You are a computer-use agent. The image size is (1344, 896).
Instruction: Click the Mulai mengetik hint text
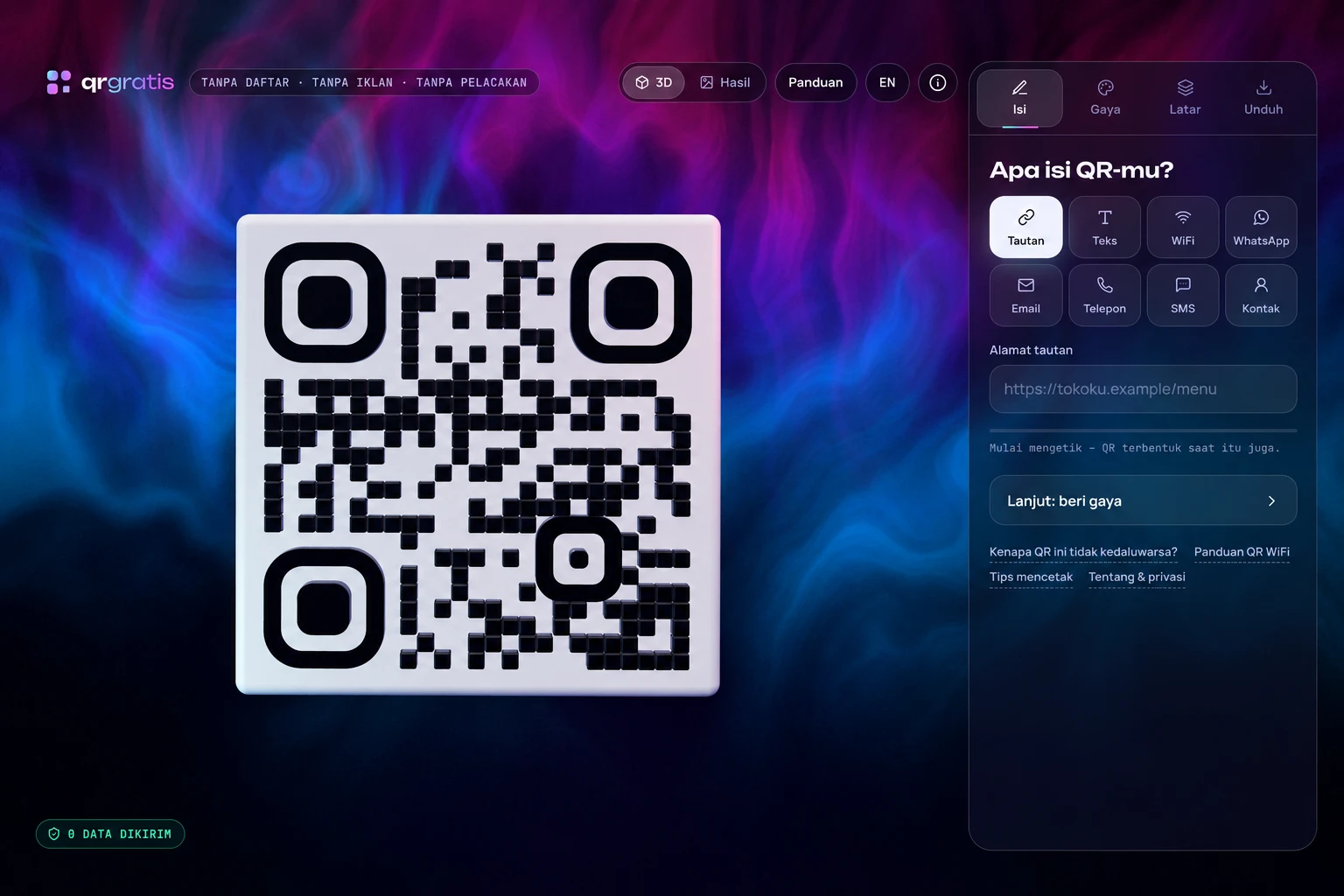pyautogui.click(x=1134, y=448)
